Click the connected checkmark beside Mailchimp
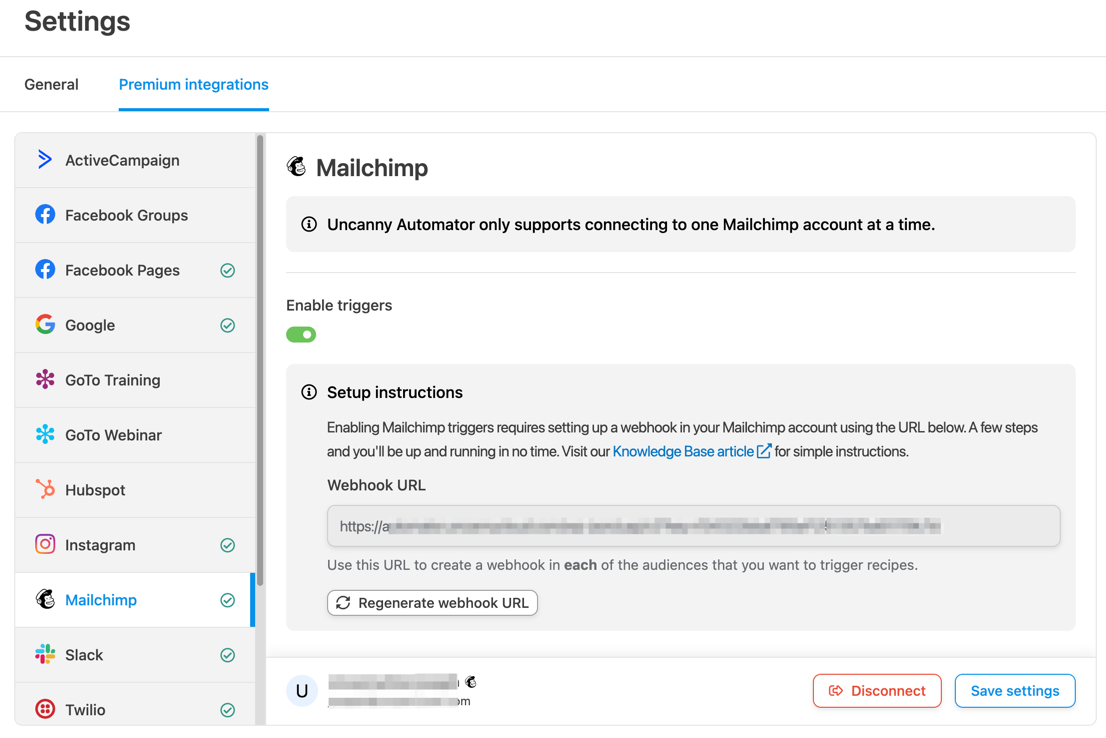 [227, 600]
